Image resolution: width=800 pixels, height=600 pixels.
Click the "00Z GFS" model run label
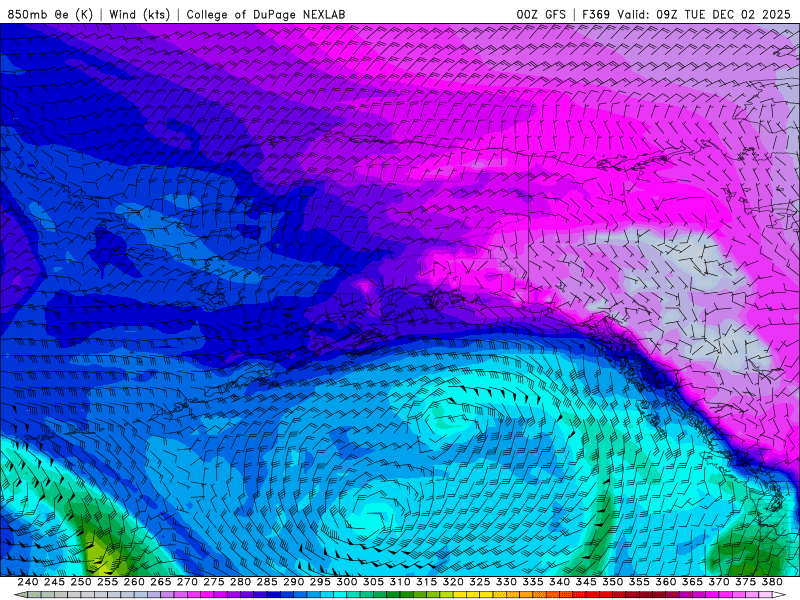point(541,14)
